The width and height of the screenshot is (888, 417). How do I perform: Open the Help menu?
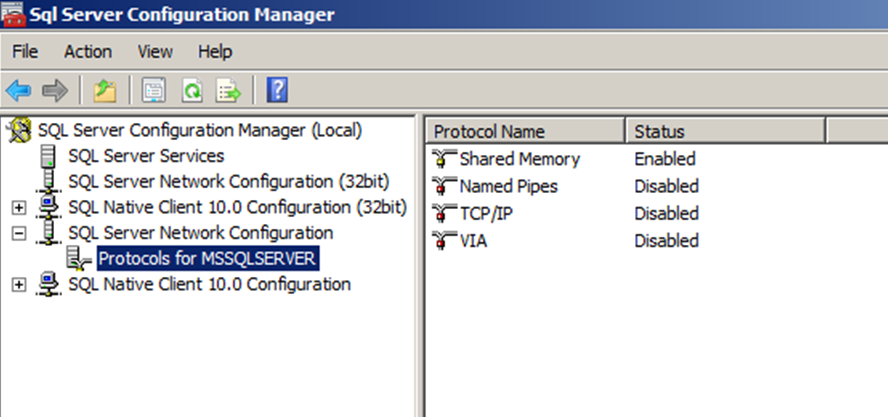(x=215, y=52)
